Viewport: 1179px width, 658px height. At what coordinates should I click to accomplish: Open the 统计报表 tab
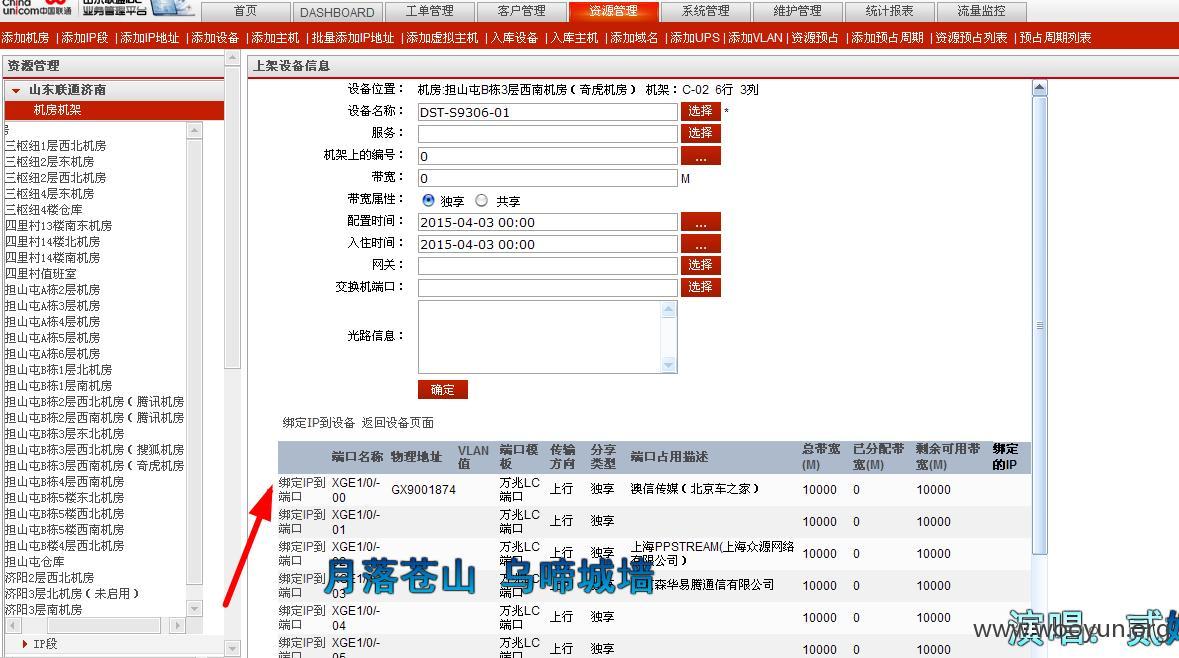pos(890,11)
